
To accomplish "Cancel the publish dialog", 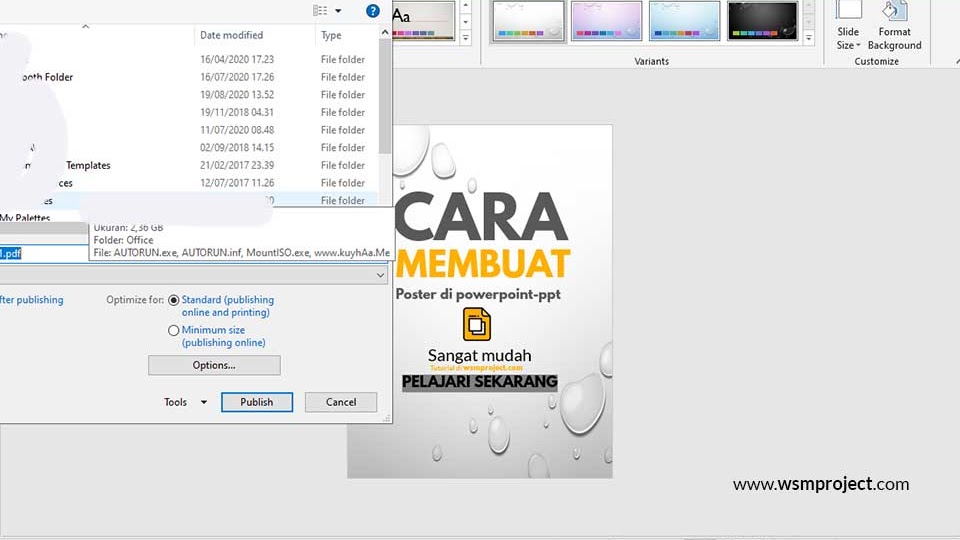I will click(341, 402).
